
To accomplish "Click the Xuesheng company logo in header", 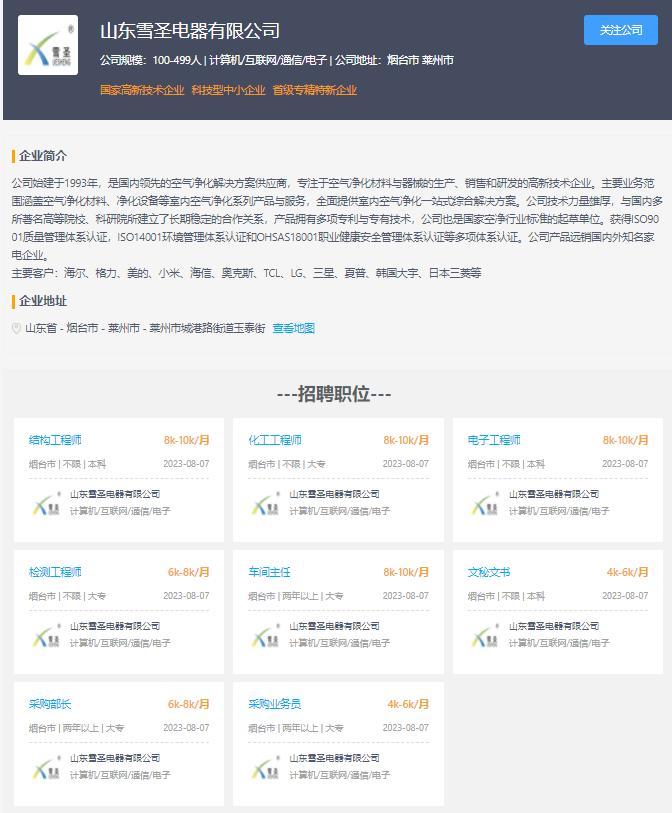I will point(48,45).
